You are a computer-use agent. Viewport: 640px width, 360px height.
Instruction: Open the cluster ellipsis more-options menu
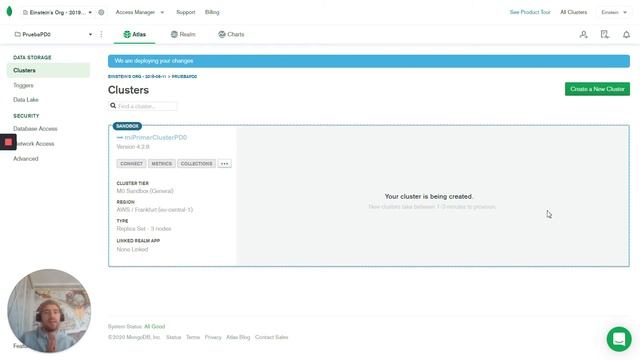(x=224, y=164)
